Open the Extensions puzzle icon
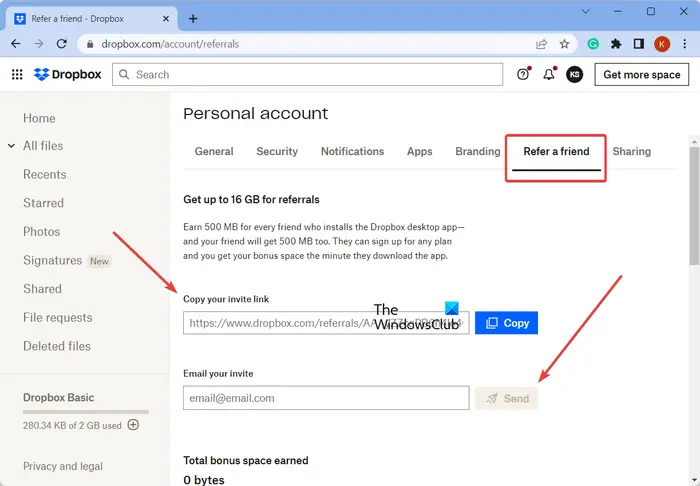The width and height of the screenshot is (700, 486). tap(616, 44)
